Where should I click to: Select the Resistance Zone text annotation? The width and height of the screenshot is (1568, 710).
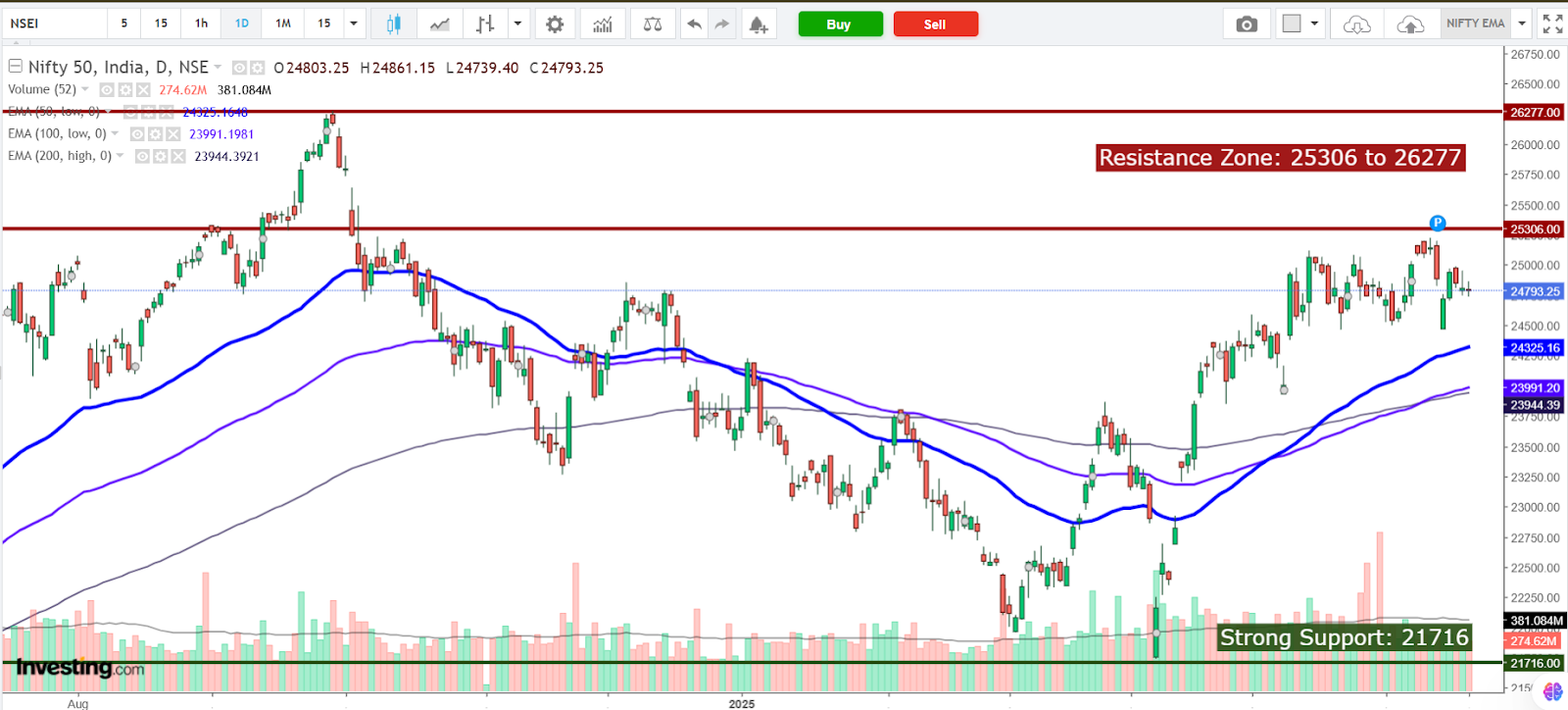pyautogui.click(x=1281, y=158)
